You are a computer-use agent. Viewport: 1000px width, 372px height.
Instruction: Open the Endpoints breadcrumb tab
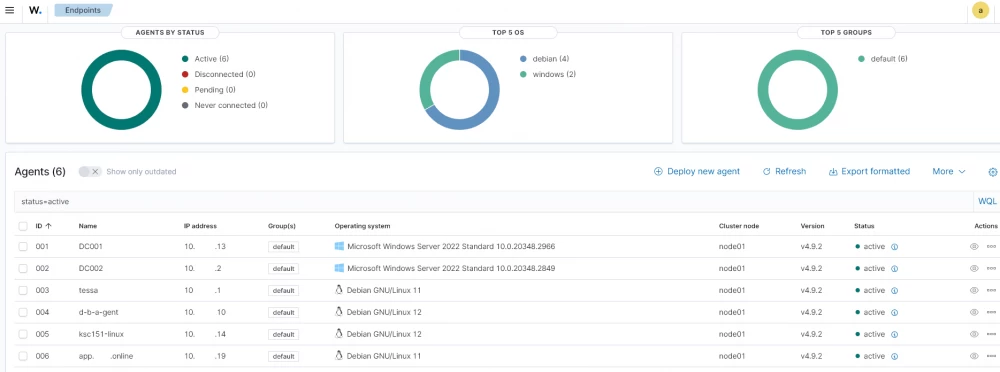(83, 10)
